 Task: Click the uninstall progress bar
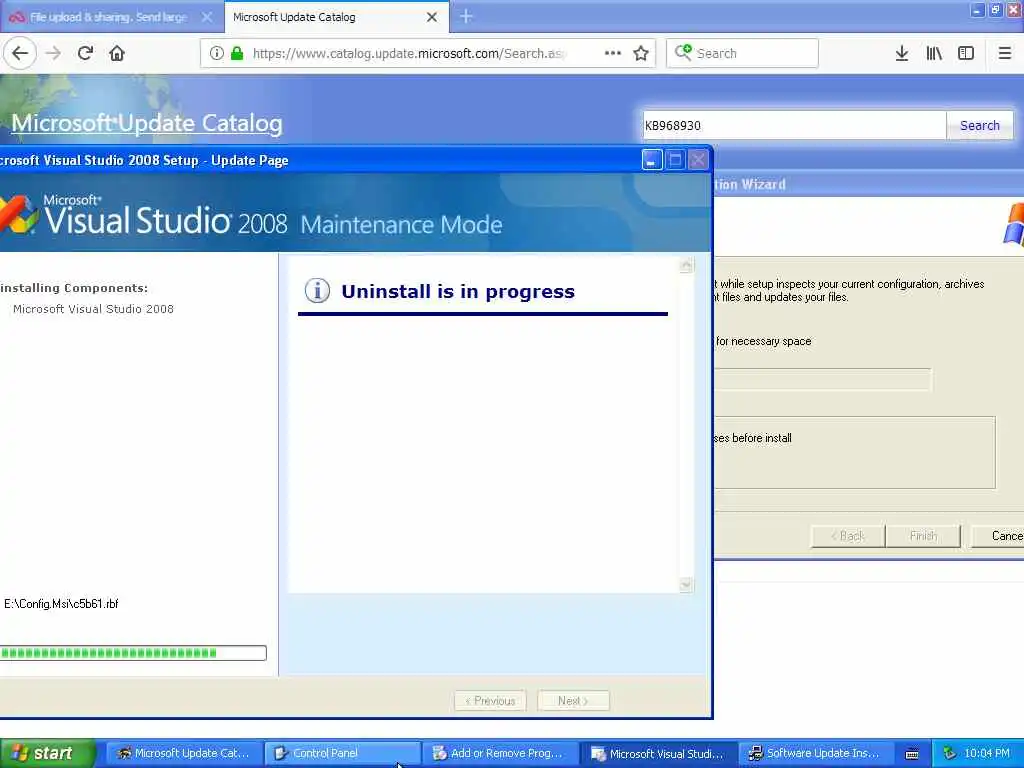(133, 652)
